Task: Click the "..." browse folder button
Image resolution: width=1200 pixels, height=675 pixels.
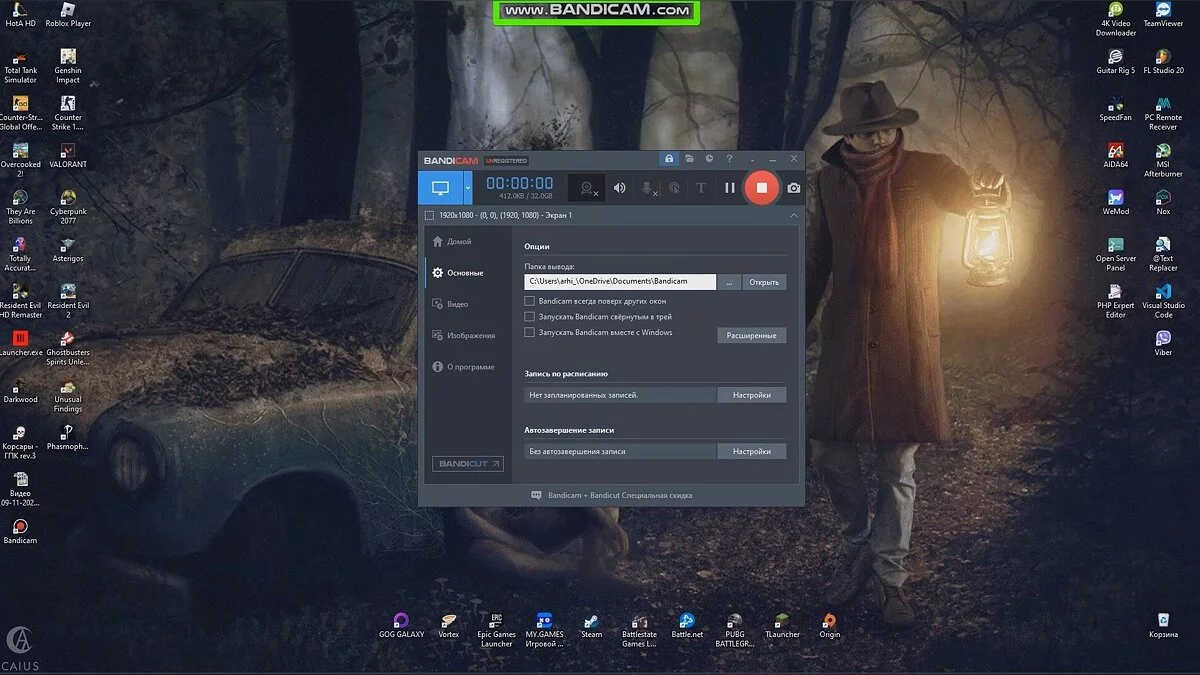Action: coord(730,283)
